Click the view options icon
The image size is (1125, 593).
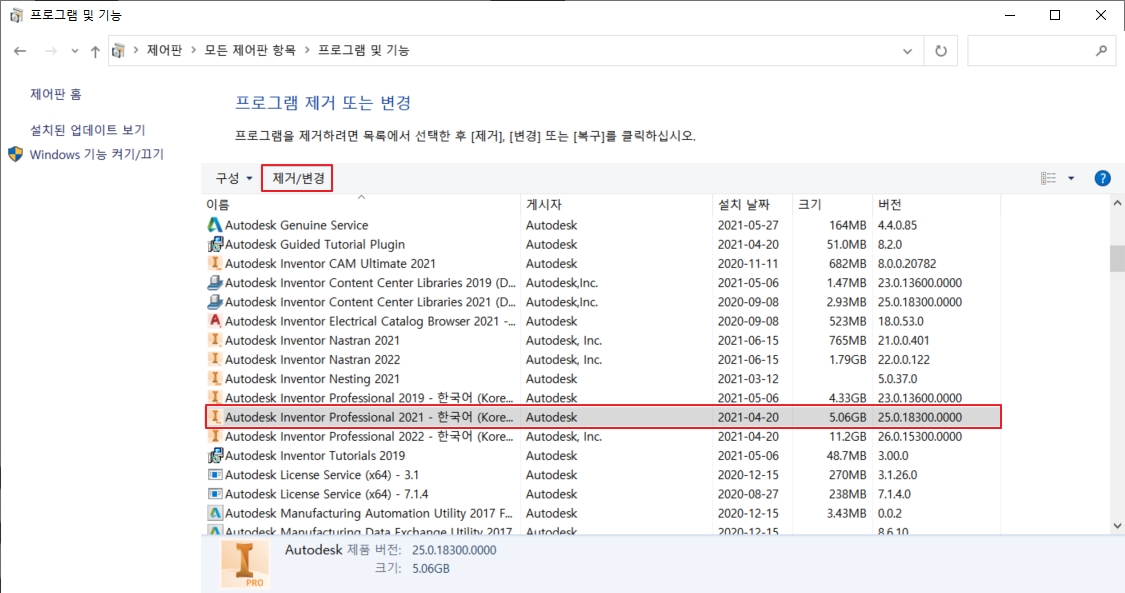[1048, 178]
